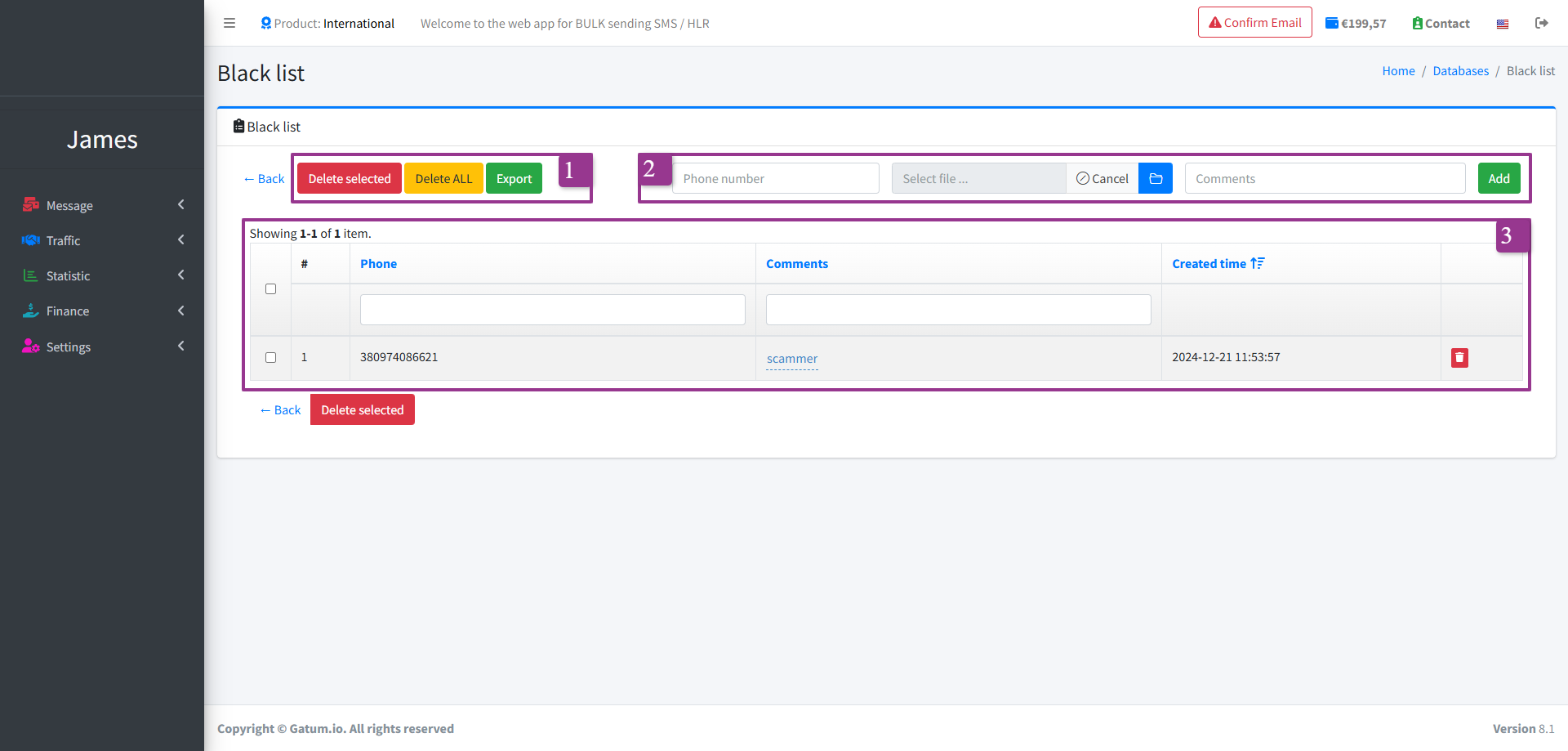Click the Phone number input field
1568x751 pixels.
click(775, 178)
